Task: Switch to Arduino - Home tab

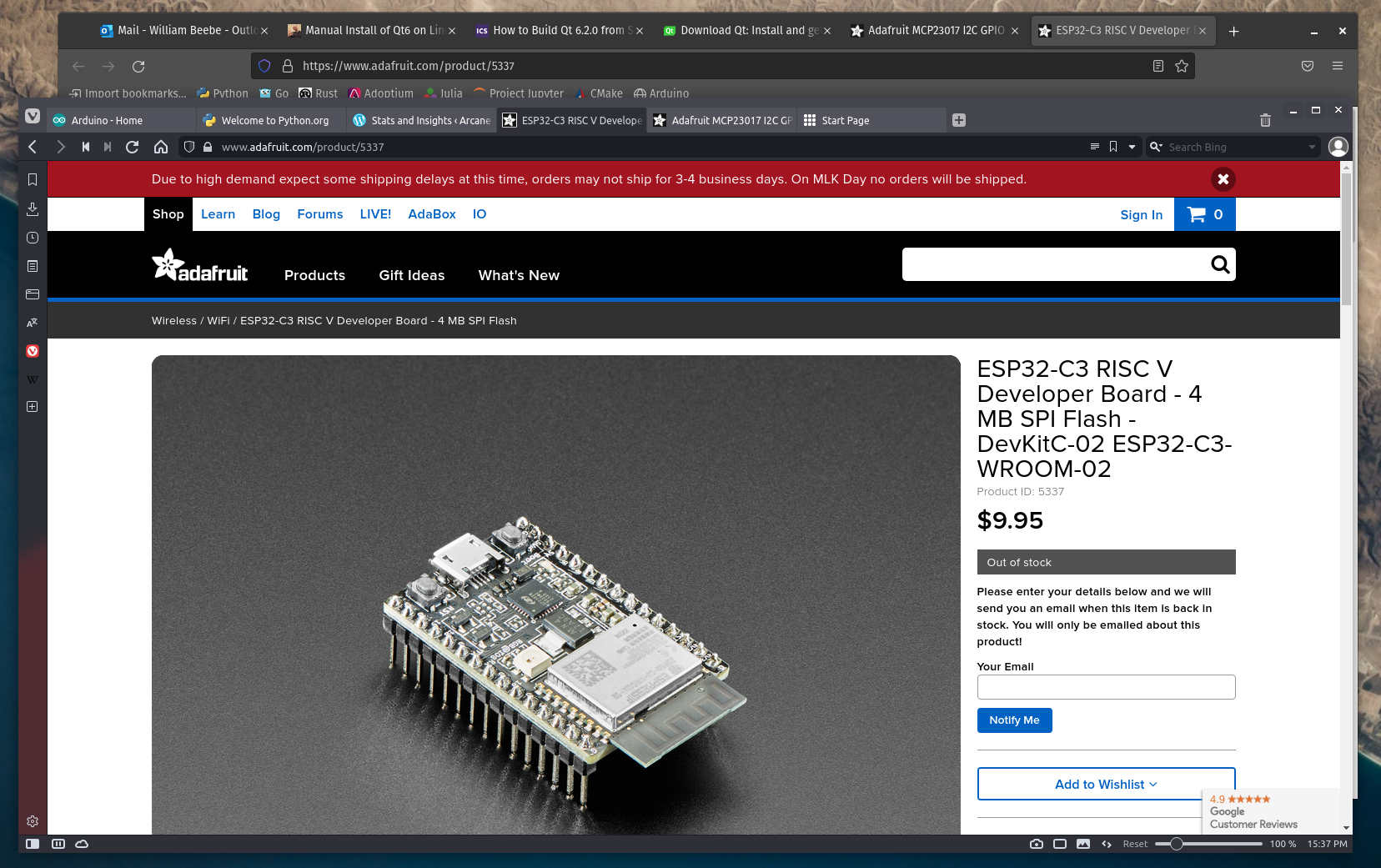Action: pyautogui.click(x=121, y=120)
